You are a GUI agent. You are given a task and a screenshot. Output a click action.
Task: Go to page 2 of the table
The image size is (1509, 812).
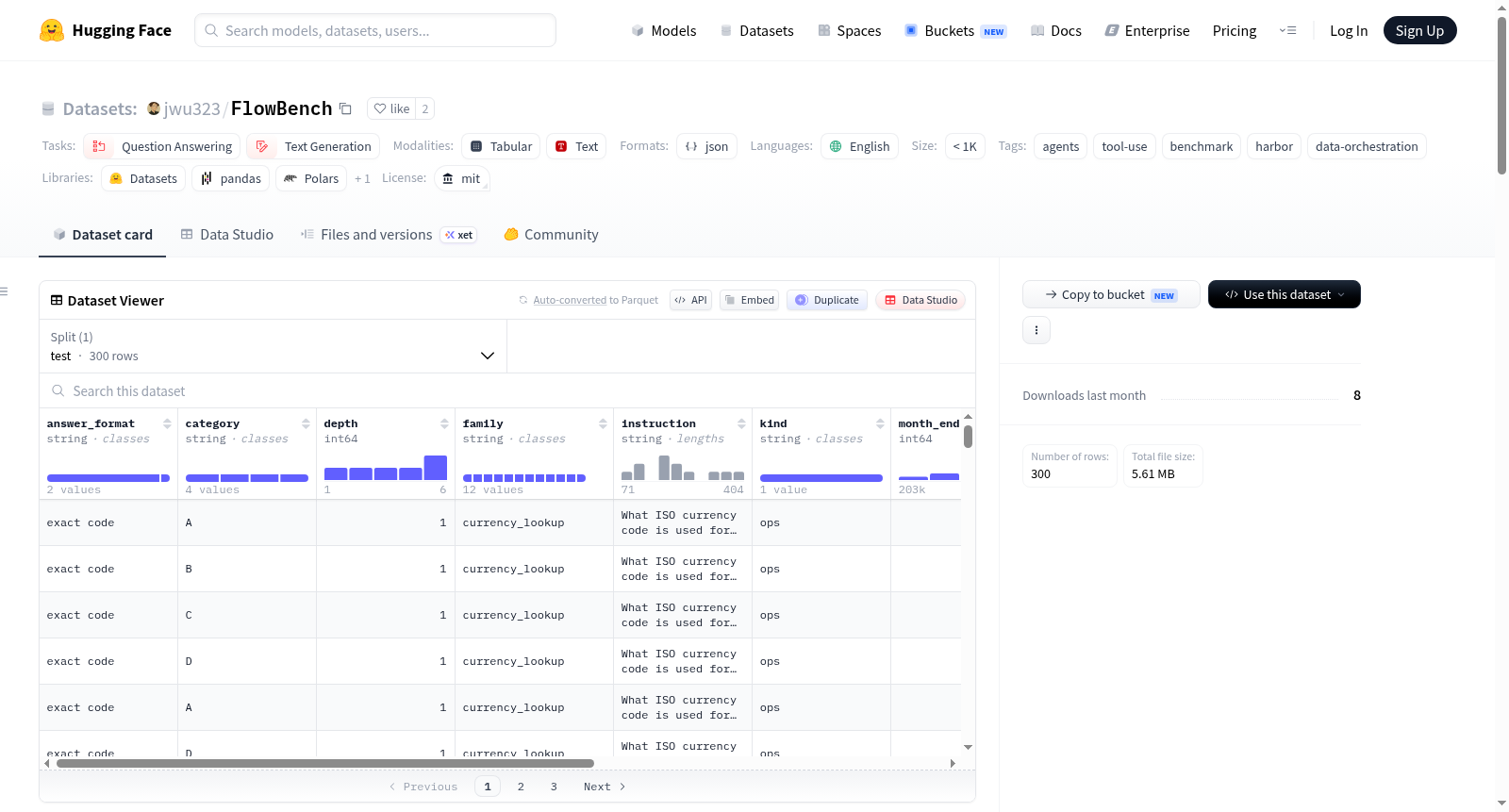click(x=521, y=787)
